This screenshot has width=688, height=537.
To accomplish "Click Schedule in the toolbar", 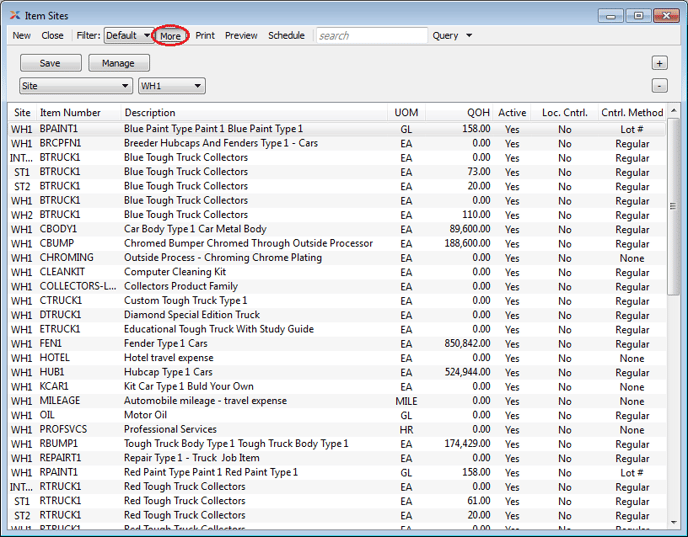I will click(286, 36).
